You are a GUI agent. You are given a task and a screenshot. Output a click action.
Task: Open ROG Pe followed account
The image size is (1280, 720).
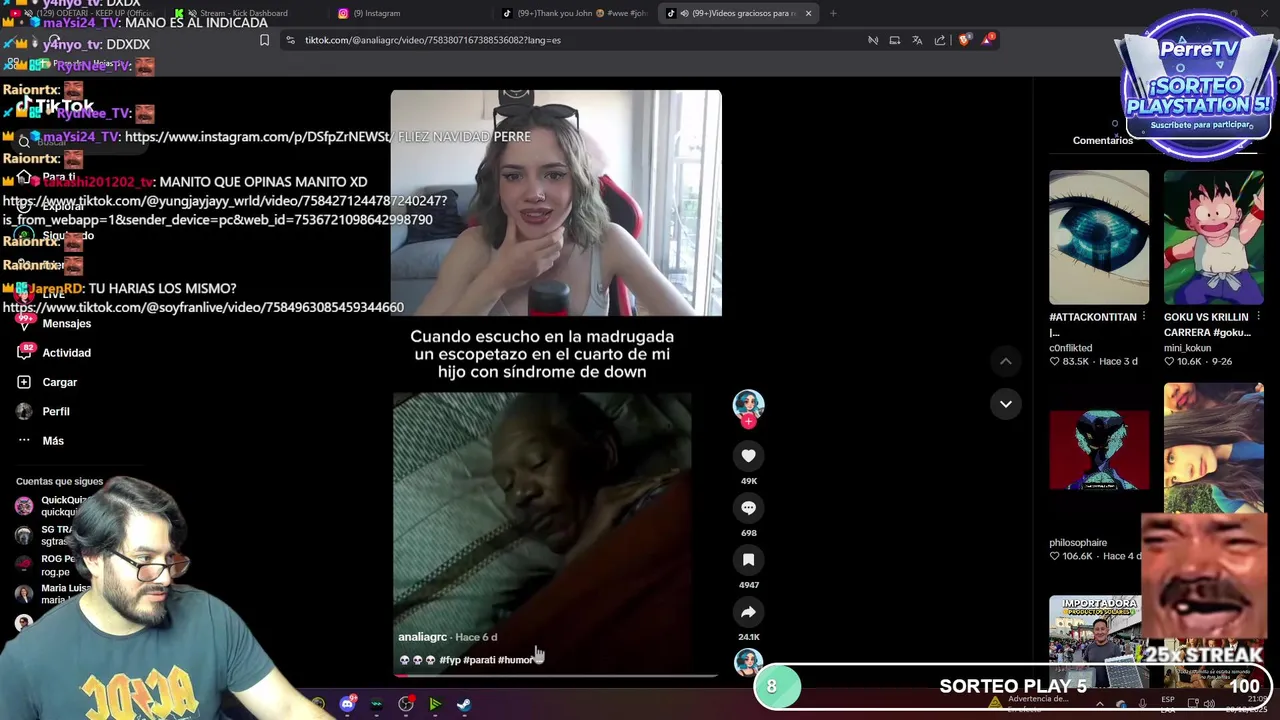coord(57,565)
